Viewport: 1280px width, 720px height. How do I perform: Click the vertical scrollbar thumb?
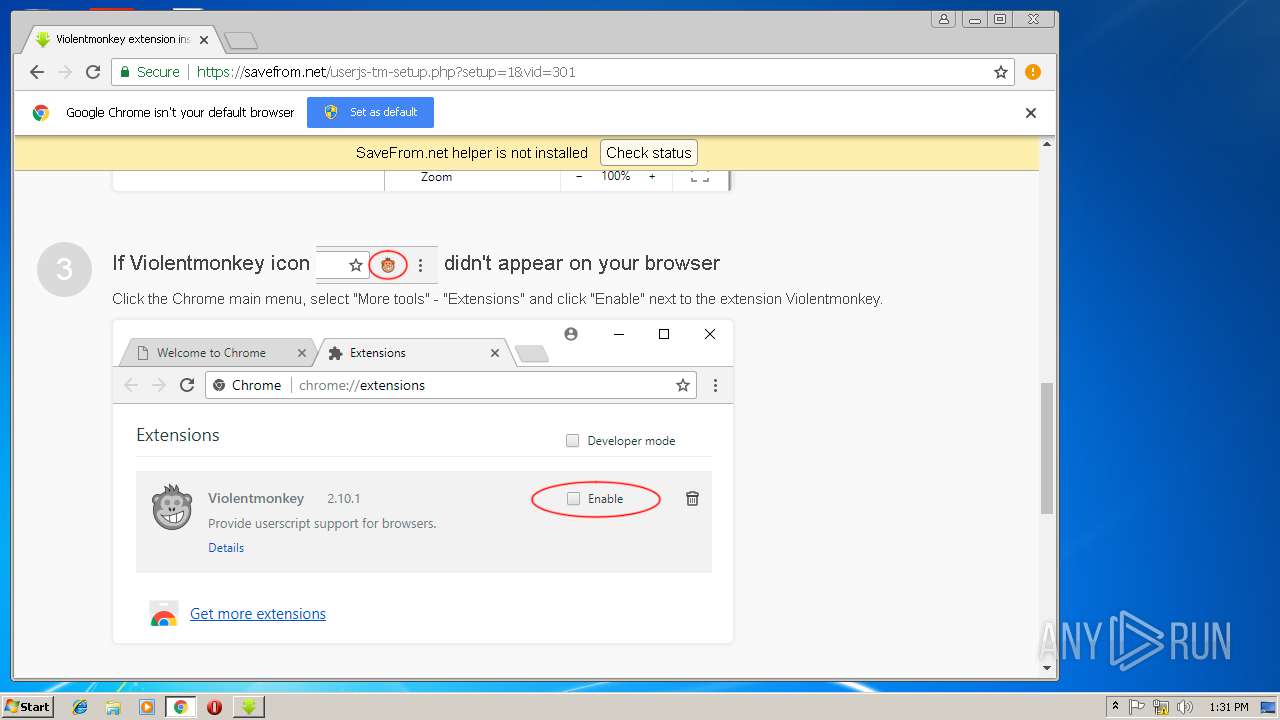pos(1048,448)
